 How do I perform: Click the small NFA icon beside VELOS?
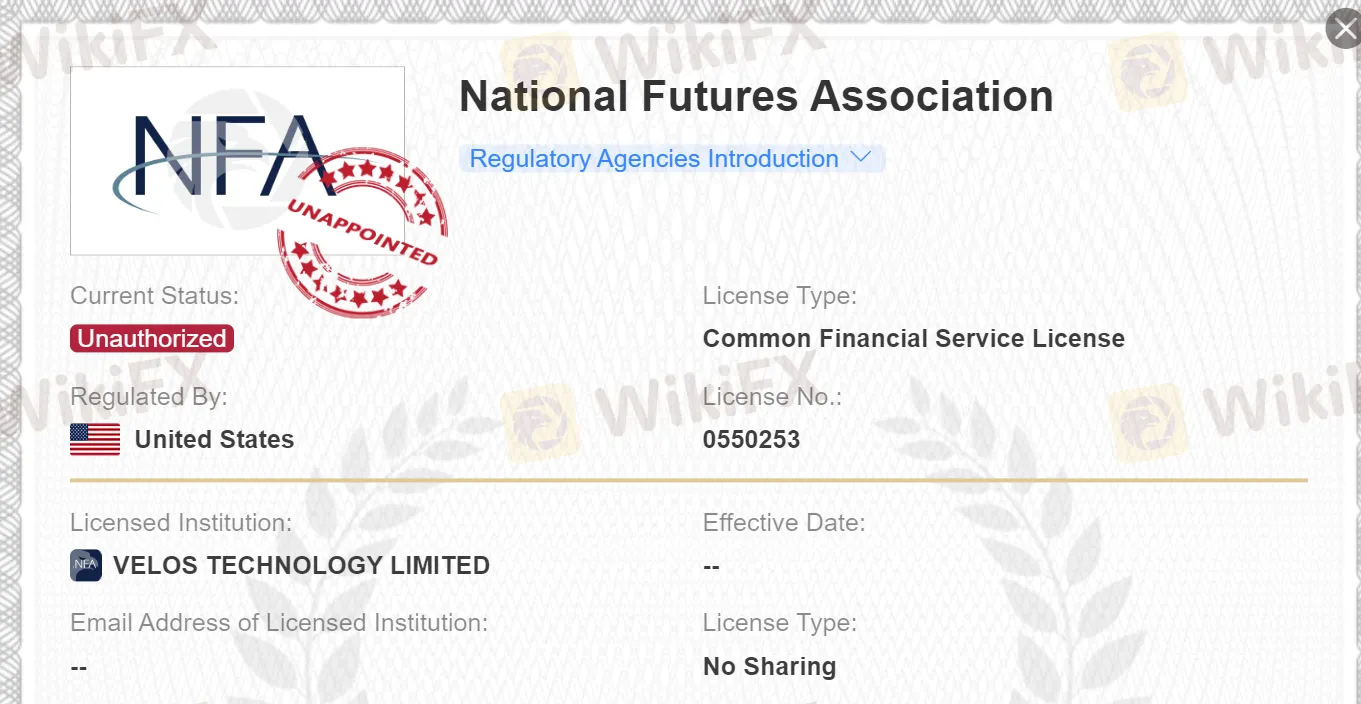click(x=86, y=565)
